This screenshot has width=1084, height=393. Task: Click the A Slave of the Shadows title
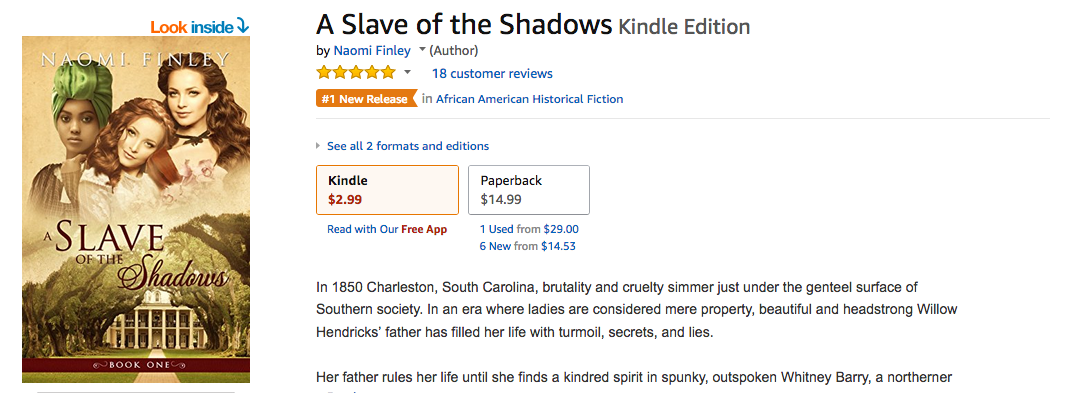(464, 25)
